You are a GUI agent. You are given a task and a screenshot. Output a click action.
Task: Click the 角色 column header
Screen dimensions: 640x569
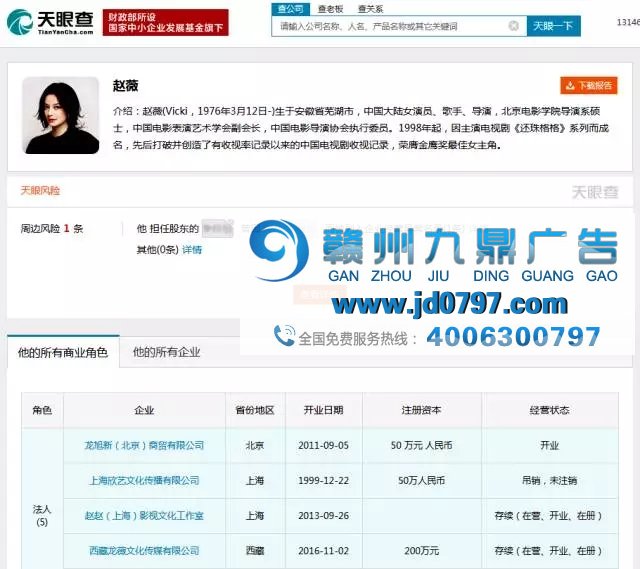(42, 410)
